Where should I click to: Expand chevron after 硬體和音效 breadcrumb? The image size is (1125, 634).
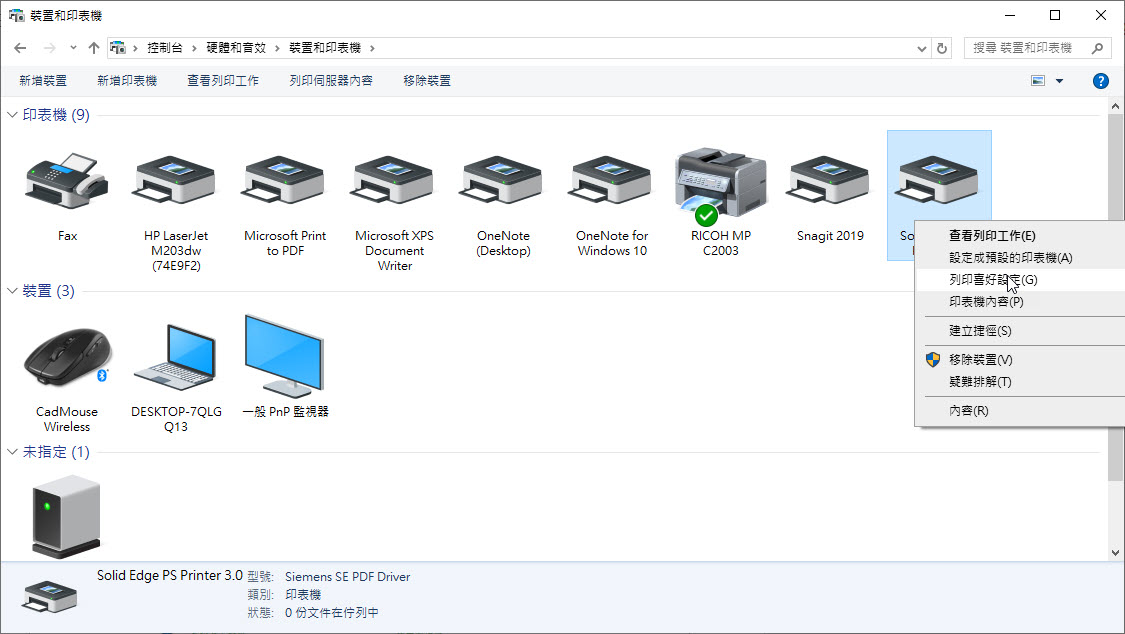pyautogui.click(x=277, y=48)
